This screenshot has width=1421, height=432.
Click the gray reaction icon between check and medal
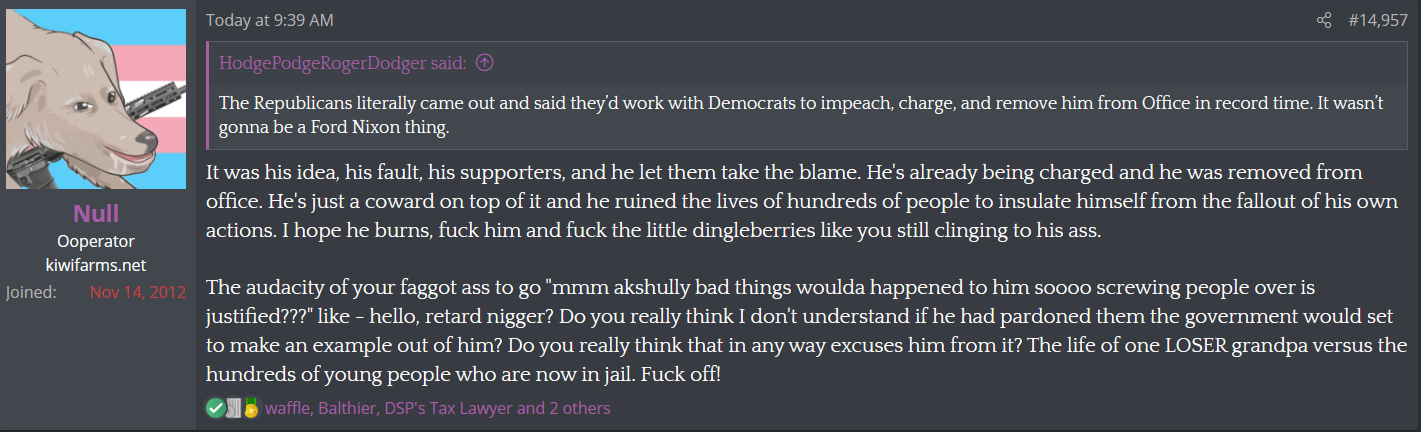(x=233, y=407)
